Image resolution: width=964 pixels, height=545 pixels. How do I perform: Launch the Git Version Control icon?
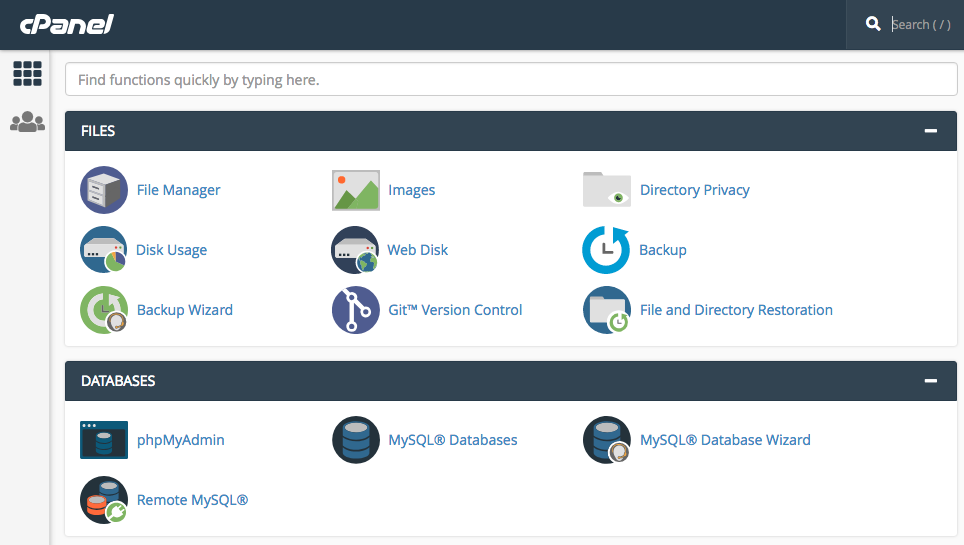click(x=356, y=310)
